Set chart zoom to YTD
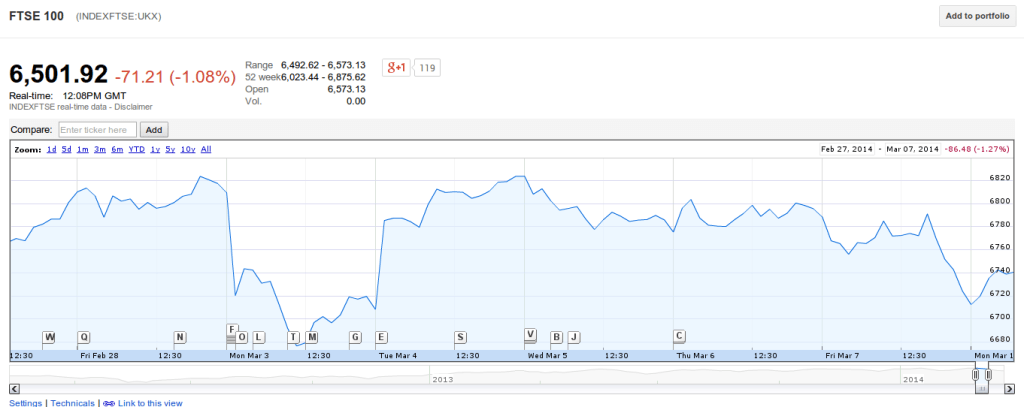 point(136,150)
